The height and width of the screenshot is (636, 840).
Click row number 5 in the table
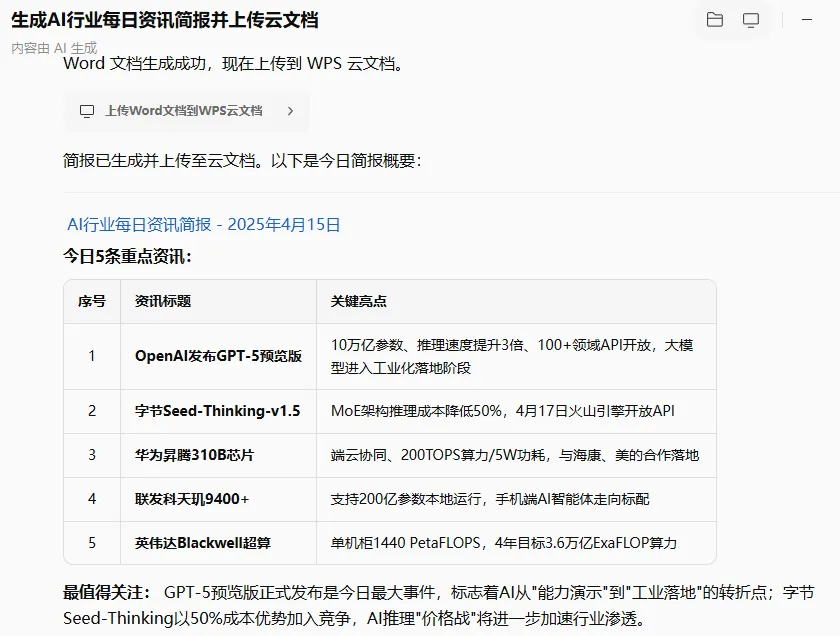click(x=92, y=543)
